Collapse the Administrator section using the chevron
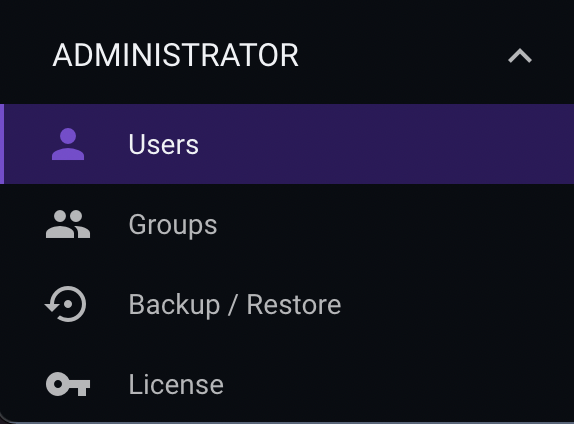Viewport: 574px width, 424px height. coord(520,56)
